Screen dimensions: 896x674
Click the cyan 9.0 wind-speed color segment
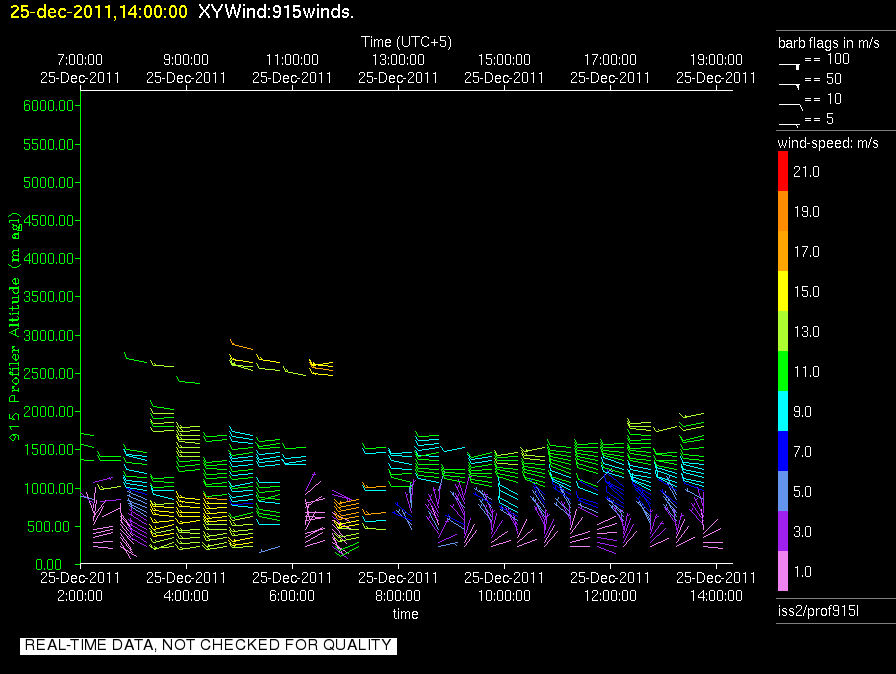(x=783, y=411)
